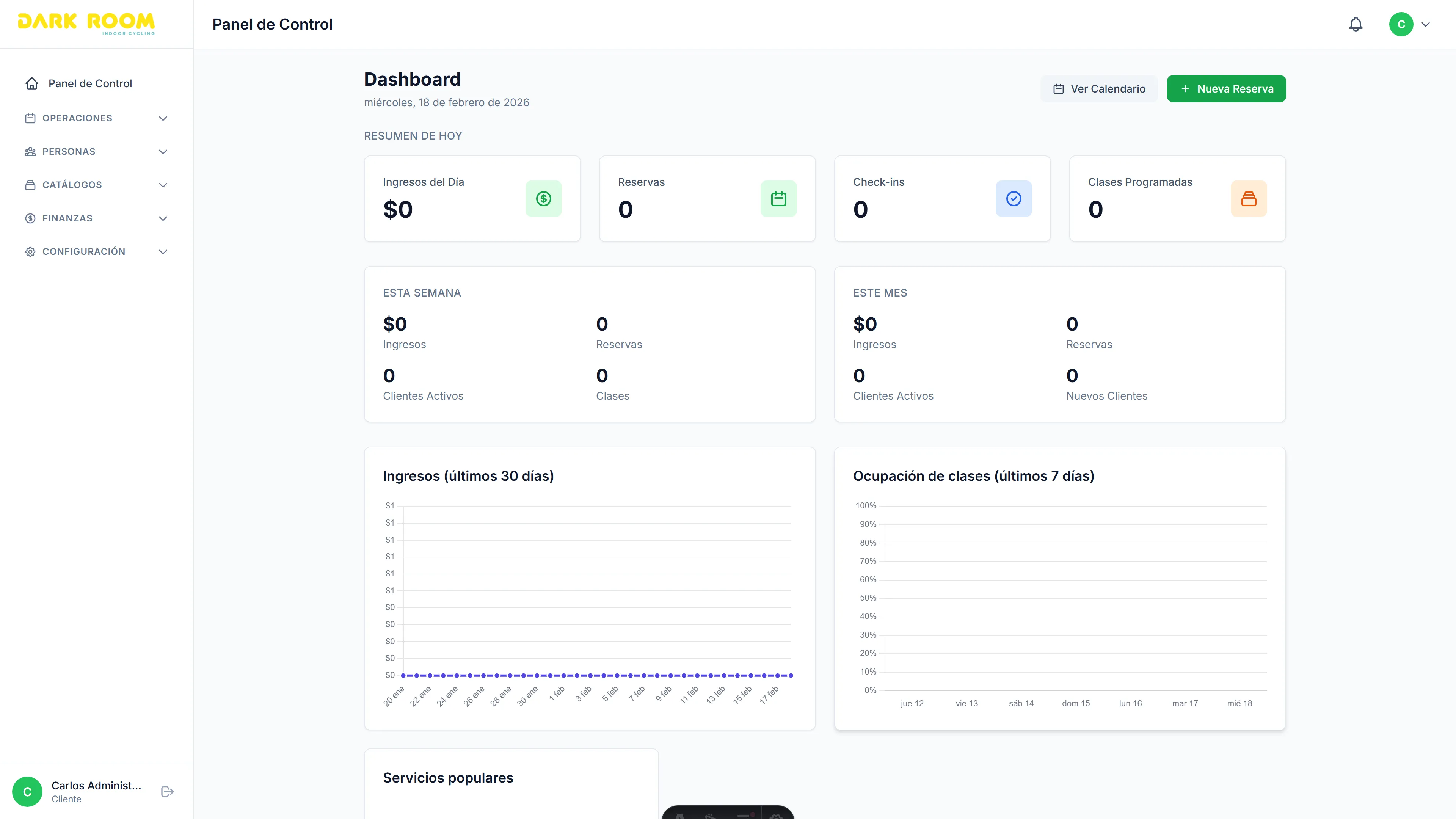Open Ver Calendario

coord(1098,88)
